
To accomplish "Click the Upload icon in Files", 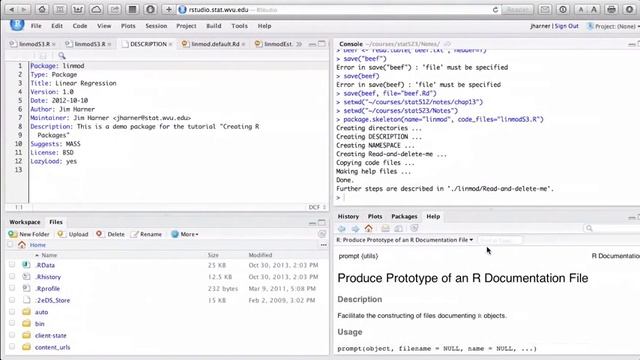I will click(61, 234).
